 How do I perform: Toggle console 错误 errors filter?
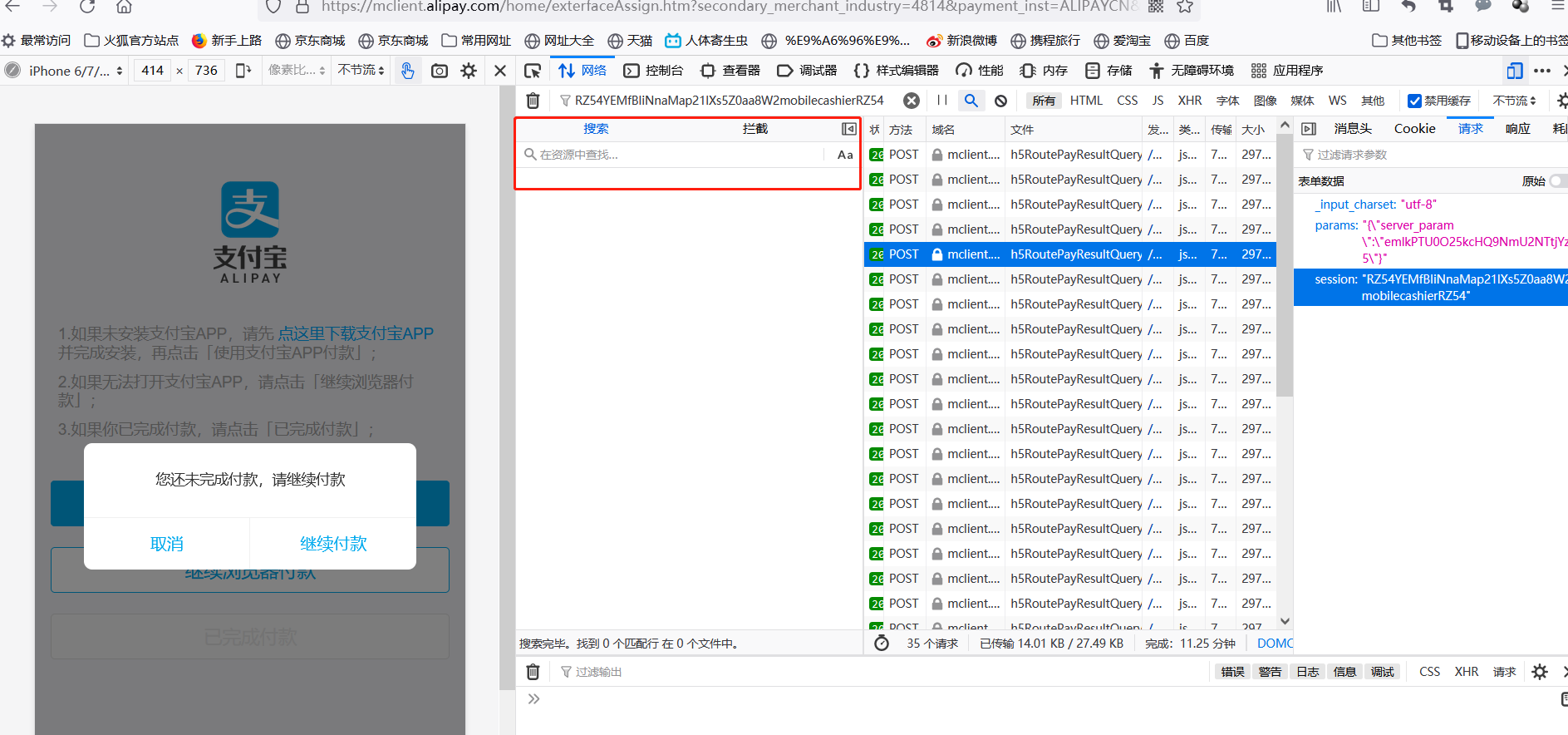tap(1233, 672)
